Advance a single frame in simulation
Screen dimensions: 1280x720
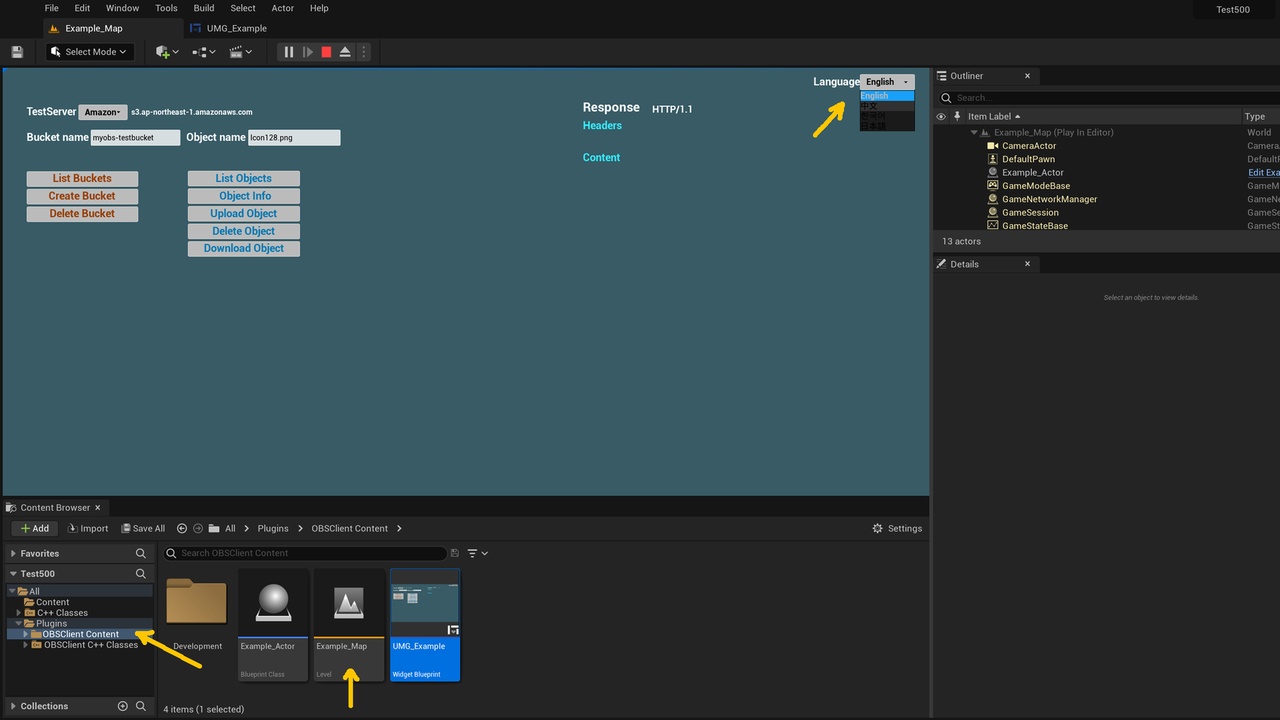pyautogui.click(x=308, y=52)
